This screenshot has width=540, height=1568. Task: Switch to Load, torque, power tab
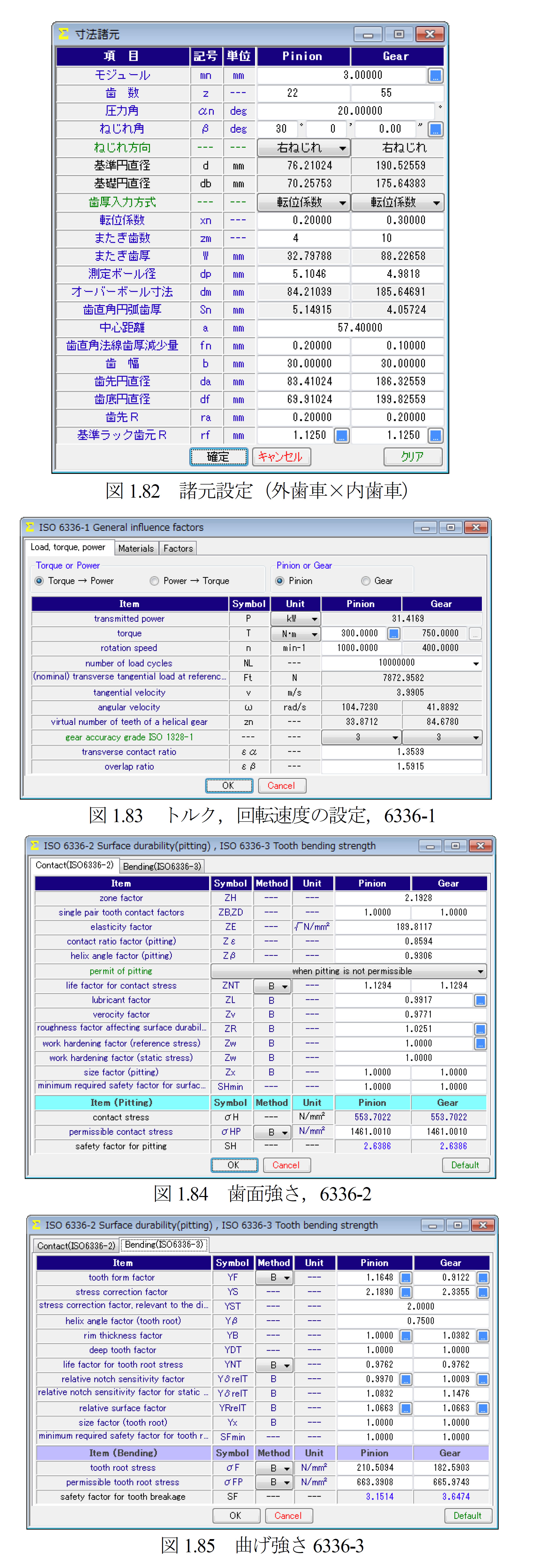coord(68,547)
